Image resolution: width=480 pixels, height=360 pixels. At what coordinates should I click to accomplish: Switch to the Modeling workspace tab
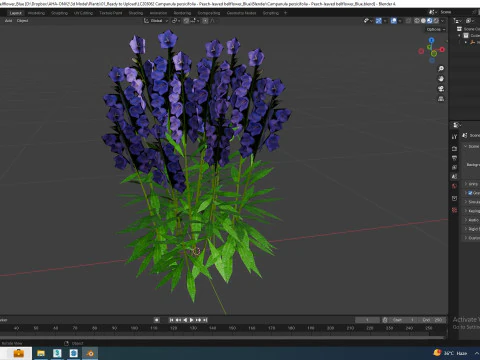(36, 13)
